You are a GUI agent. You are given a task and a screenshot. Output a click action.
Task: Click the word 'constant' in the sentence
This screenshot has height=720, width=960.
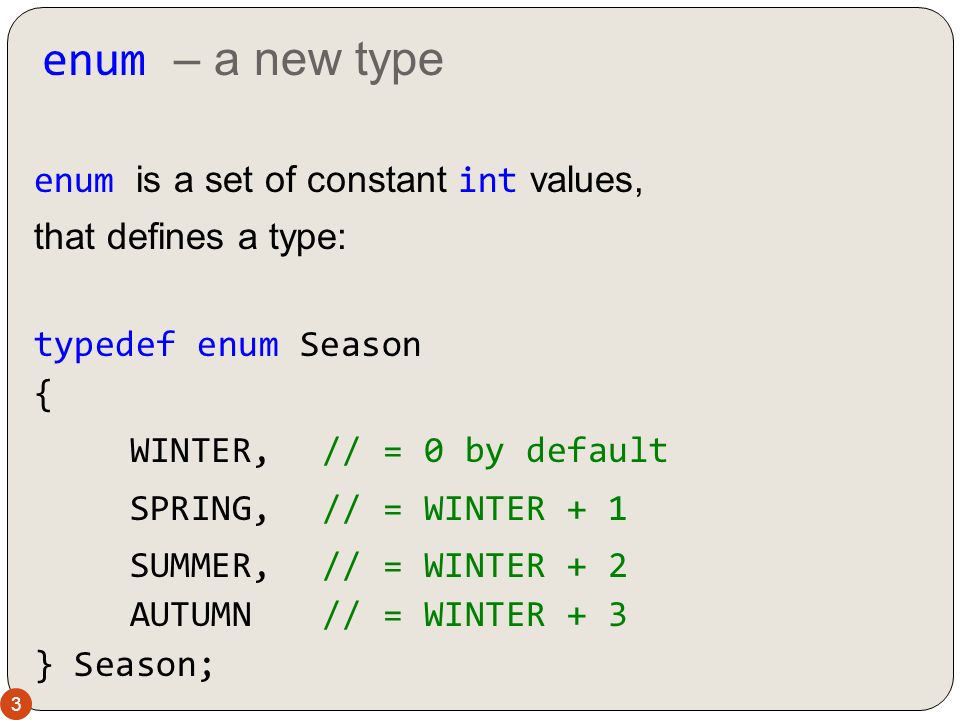(377, 180)
